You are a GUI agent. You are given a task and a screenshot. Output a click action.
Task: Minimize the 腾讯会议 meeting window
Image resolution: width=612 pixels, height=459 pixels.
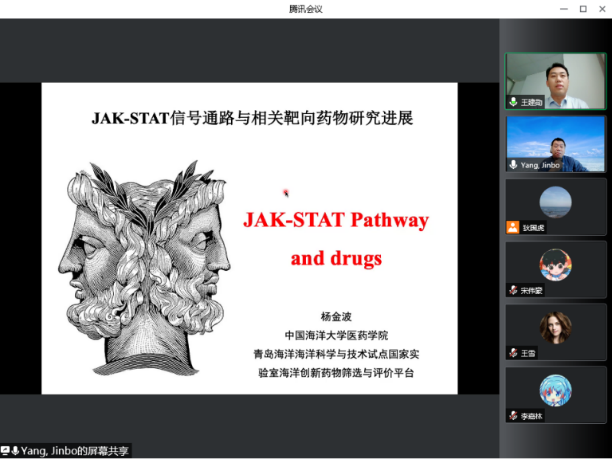click(562, 9)
